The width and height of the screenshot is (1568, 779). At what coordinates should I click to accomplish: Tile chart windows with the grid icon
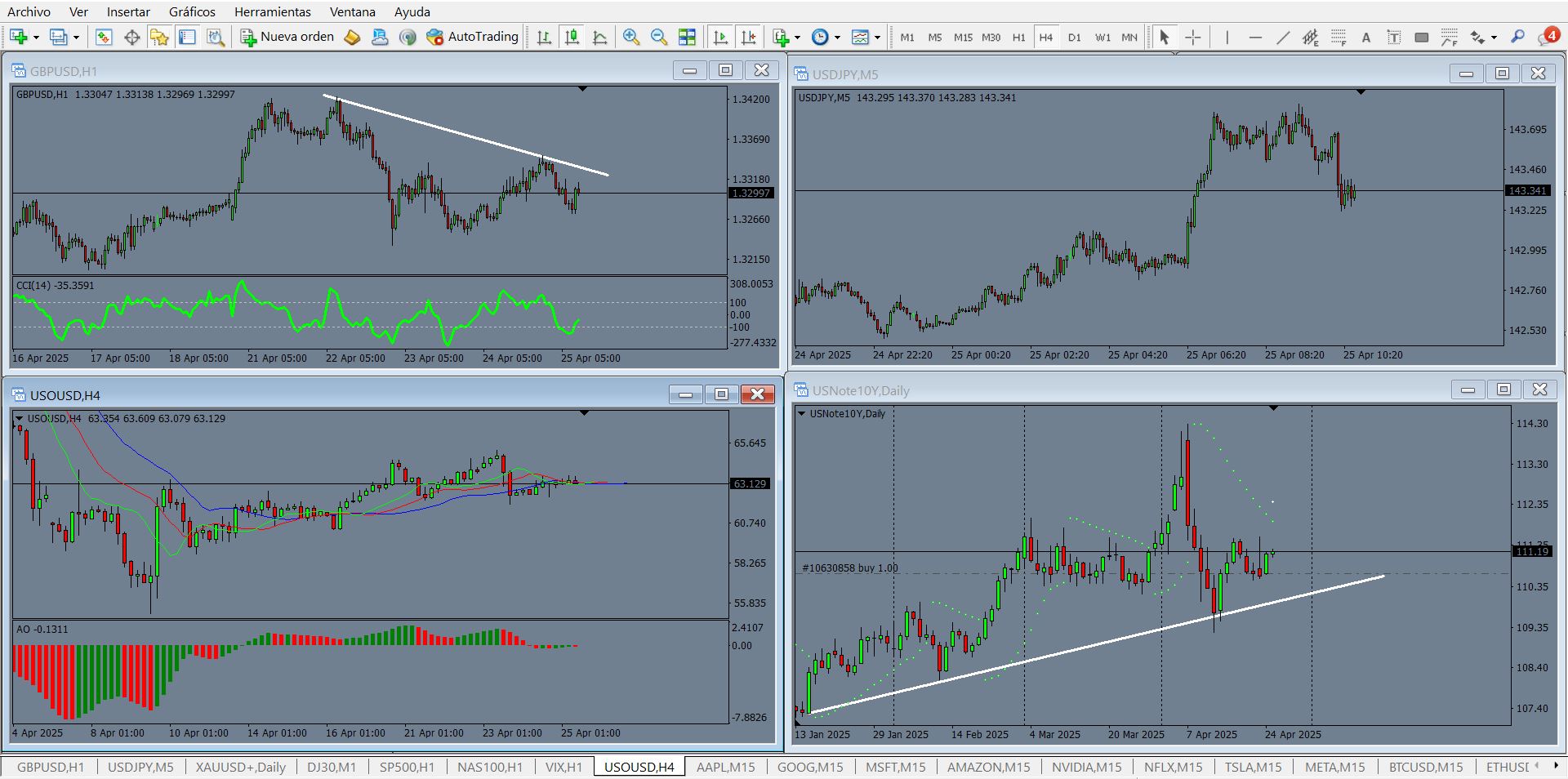[x=688, y=37]
